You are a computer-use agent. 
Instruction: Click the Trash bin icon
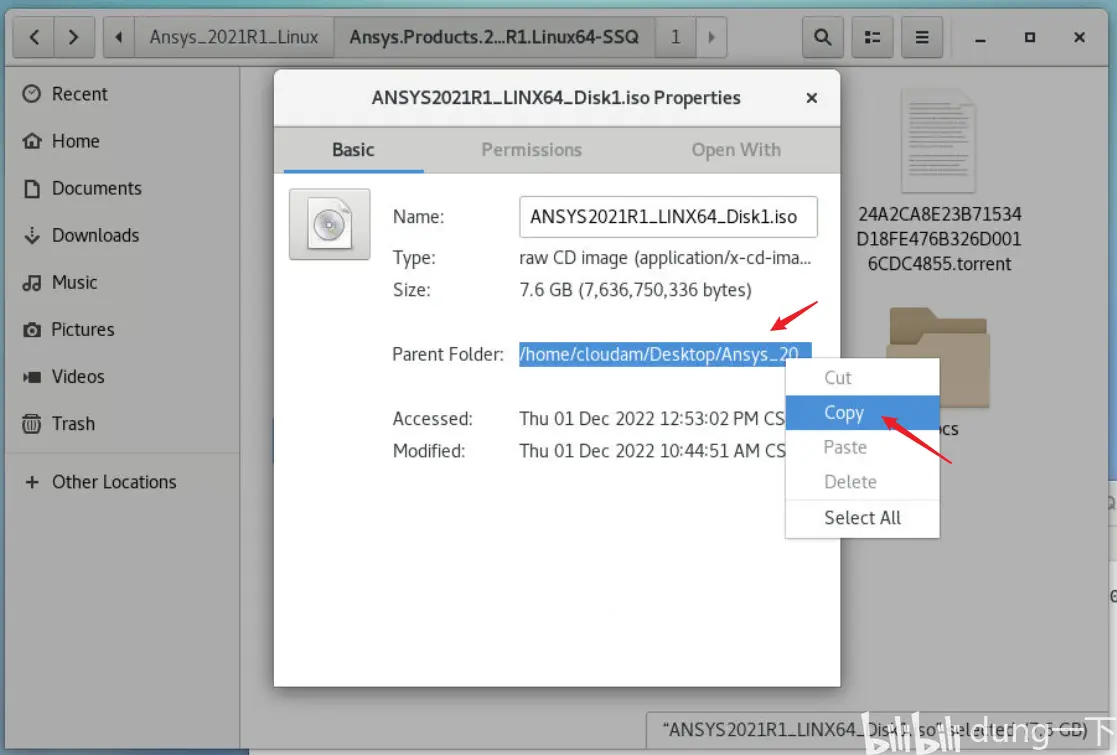[x=31, y=424]
